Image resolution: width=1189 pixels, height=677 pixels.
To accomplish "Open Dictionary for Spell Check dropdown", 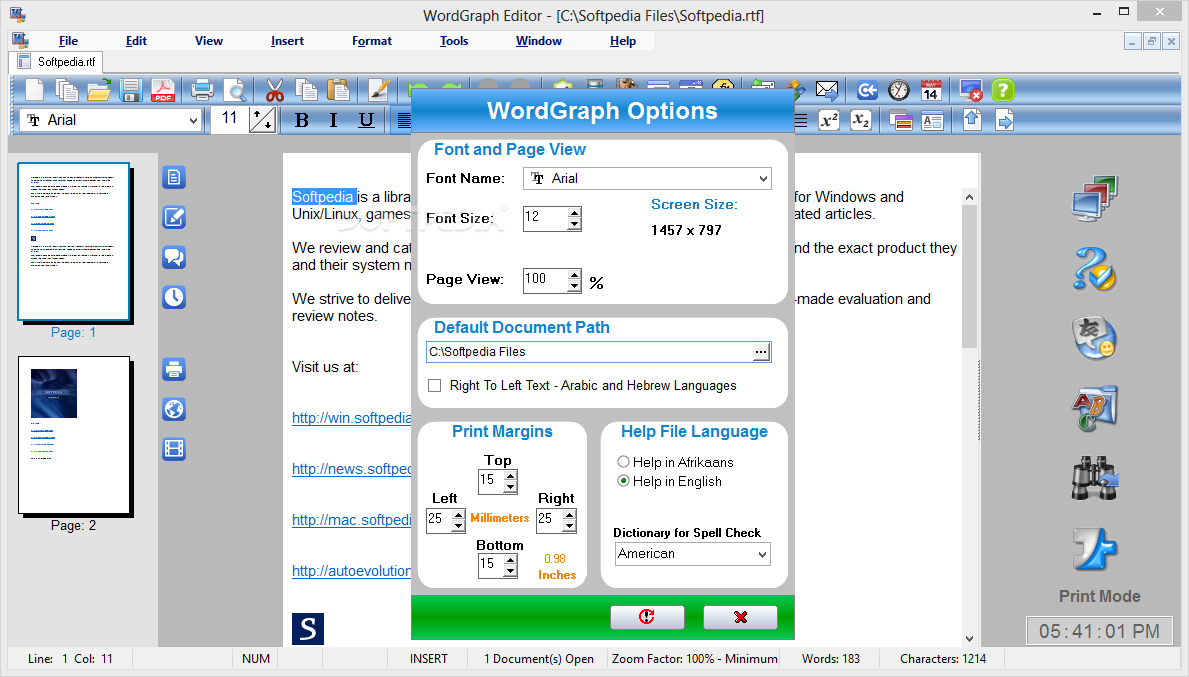I will click(x=762, y=554).
